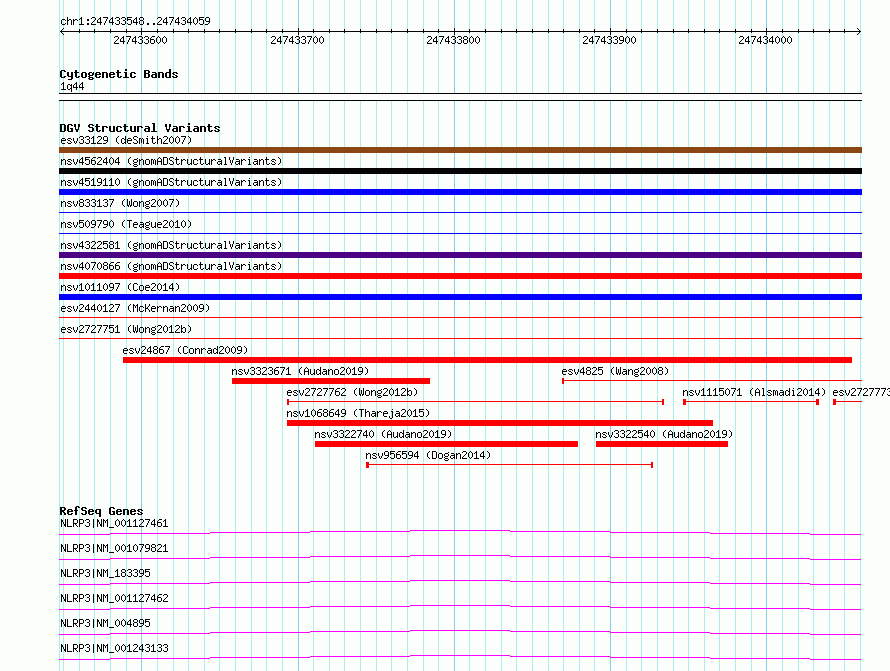Click the NLRP3 NM_001243133 transcript label
The height and width of the screenshot is (671, 890).
pos(114,648)
